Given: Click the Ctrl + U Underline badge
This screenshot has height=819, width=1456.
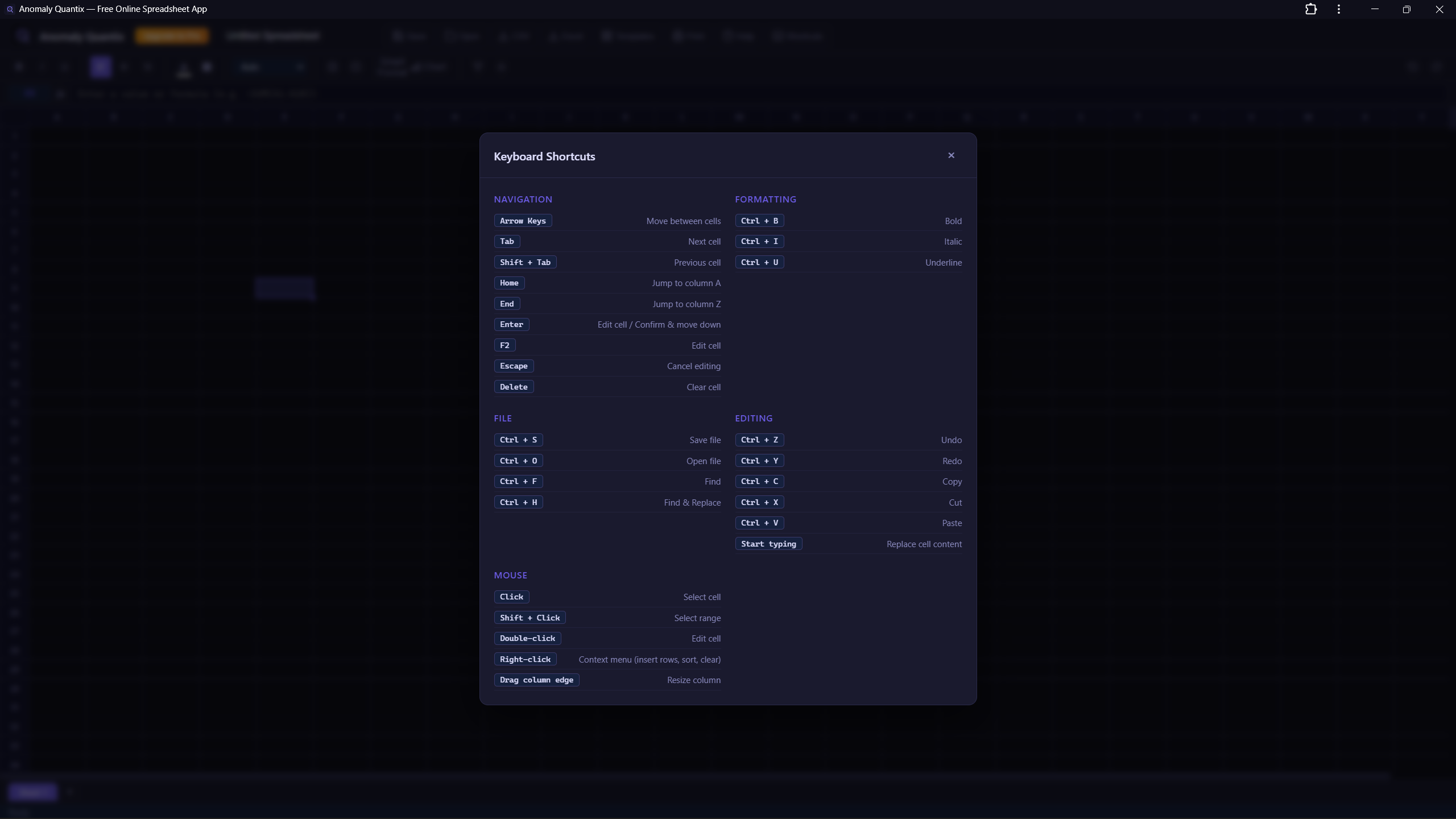Looking at the screenshot, I should [759, 262].
